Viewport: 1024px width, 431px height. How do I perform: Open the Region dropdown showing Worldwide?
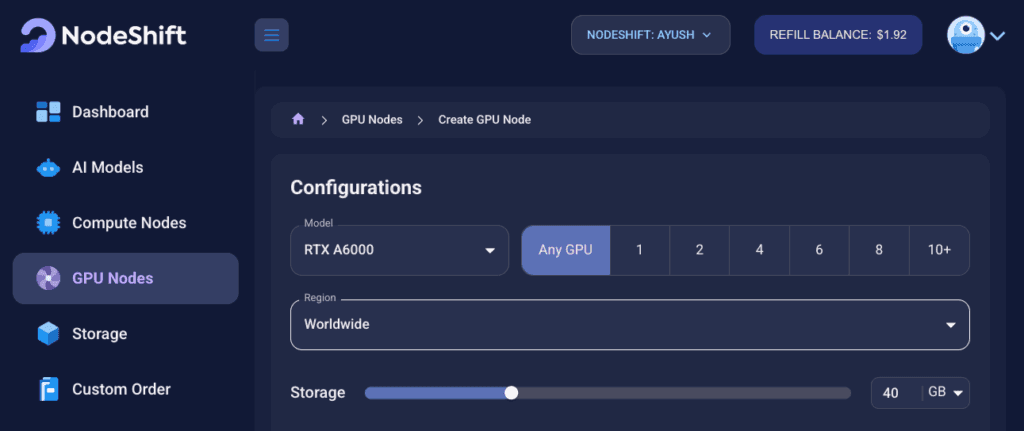tap(630, 325)
